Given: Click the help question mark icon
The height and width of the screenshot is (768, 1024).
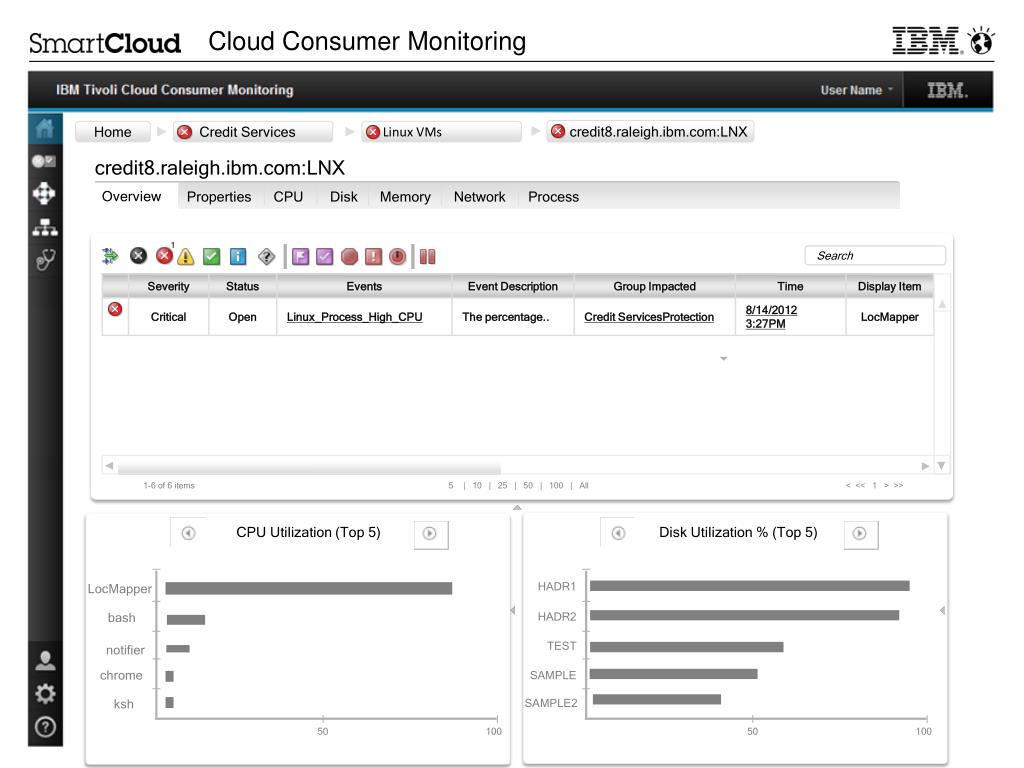Looking at the screenshot, I should pos(45,727).
